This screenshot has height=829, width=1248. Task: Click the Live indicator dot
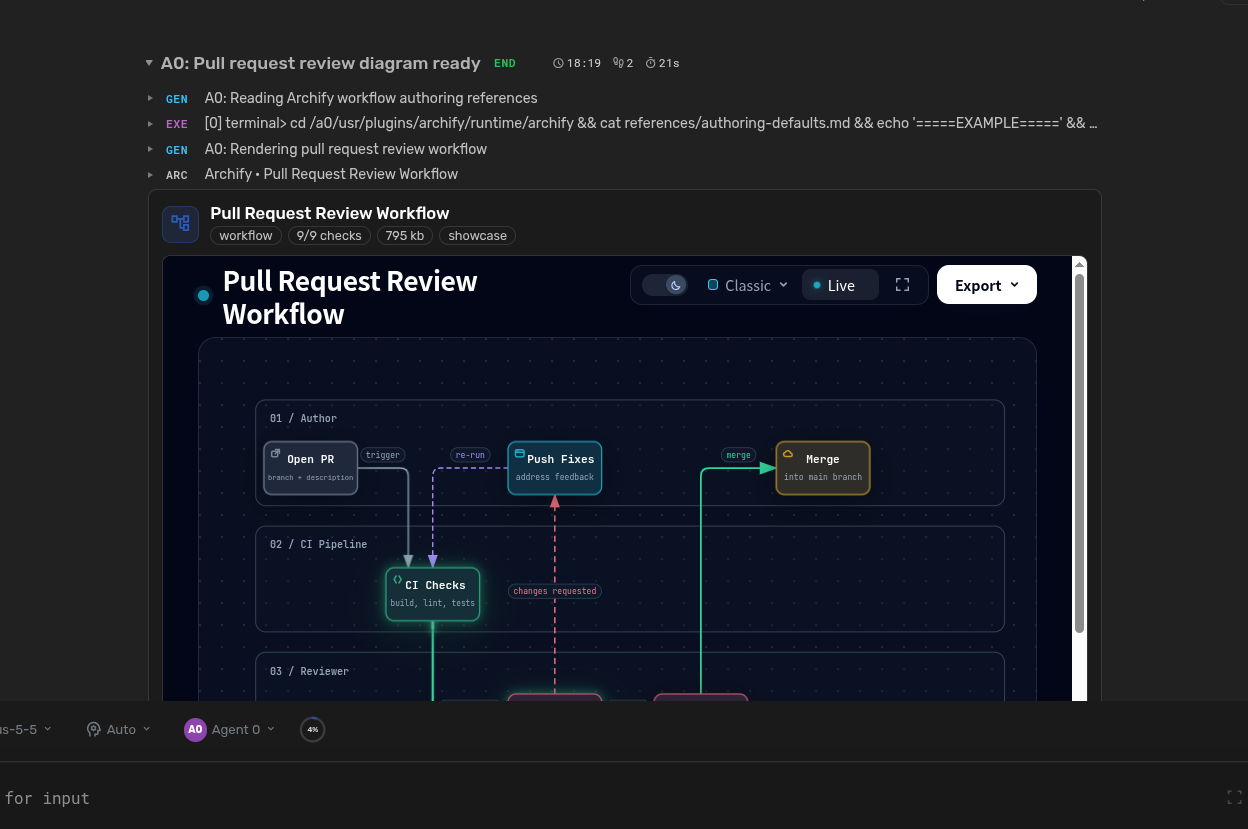[817, 285]
